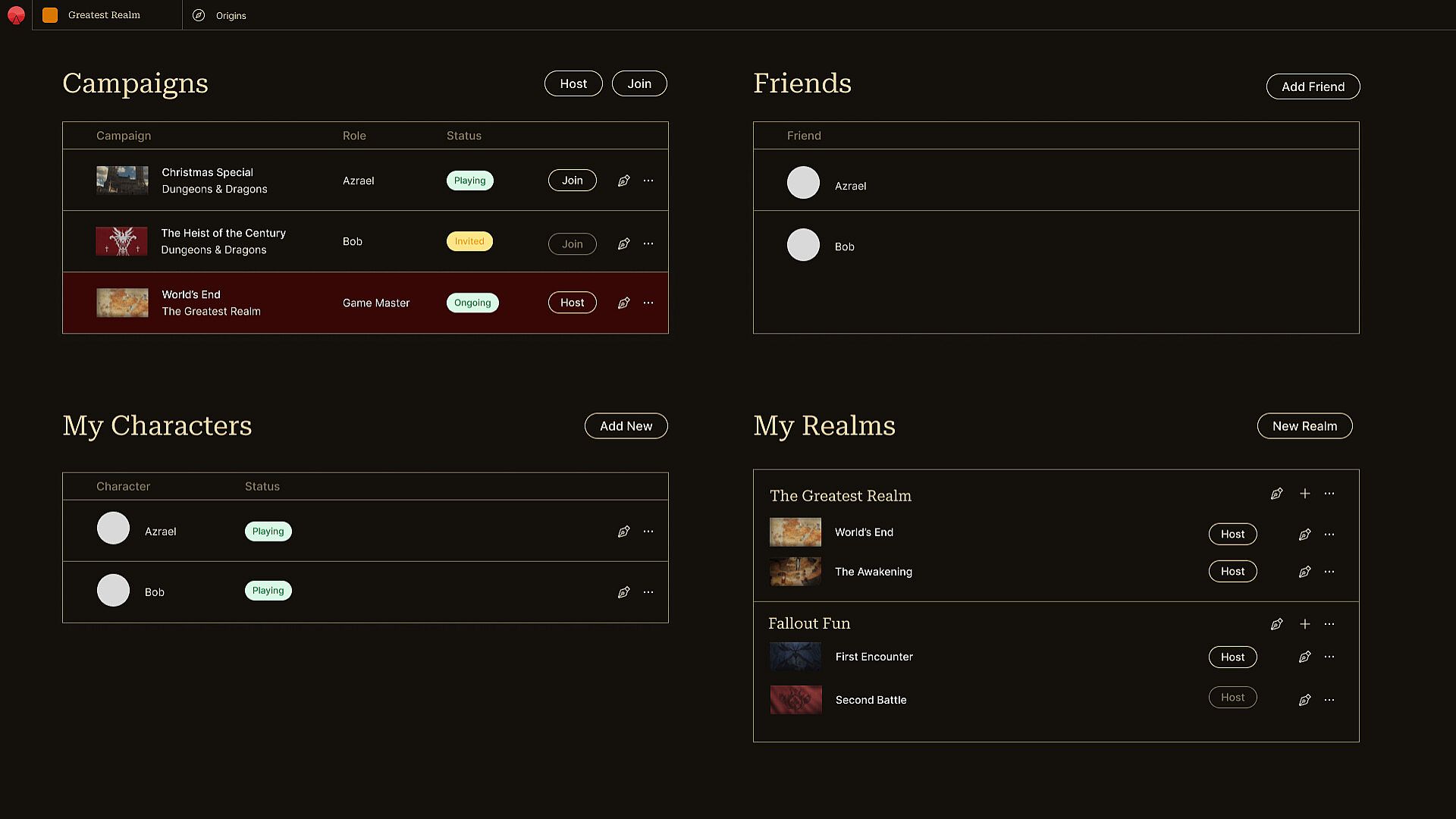Edit the Azrael character using pen icon
Screen dimensions: 1456x819
click(623, 532)
